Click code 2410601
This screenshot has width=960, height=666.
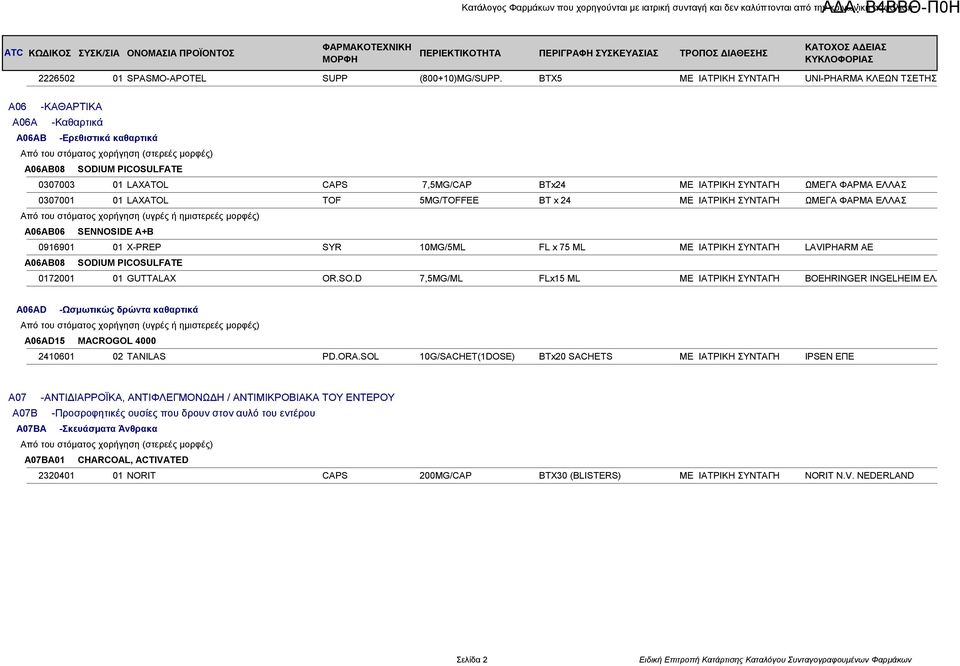(x=56, y=356)
